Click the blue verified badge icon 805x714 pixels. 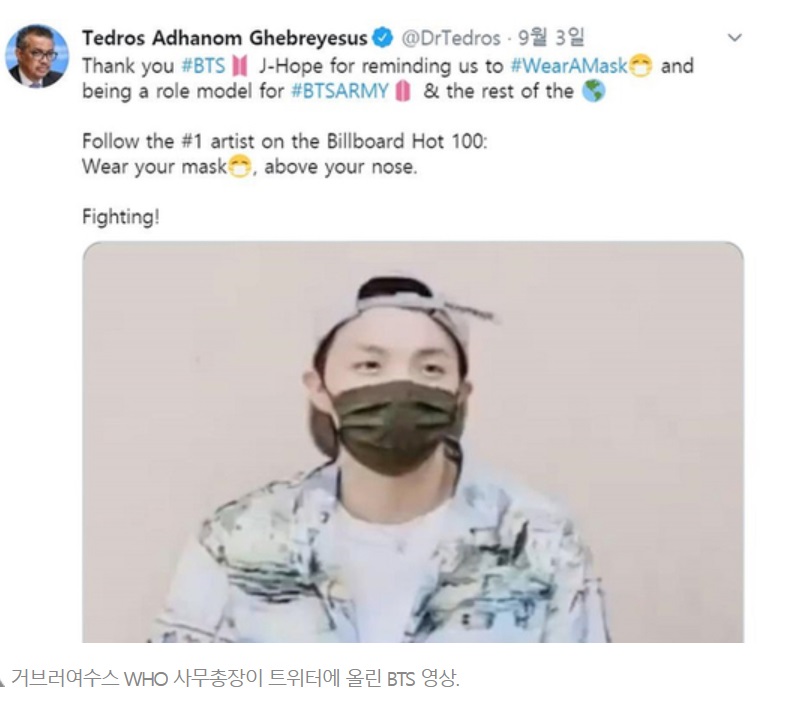click(382, 38)
